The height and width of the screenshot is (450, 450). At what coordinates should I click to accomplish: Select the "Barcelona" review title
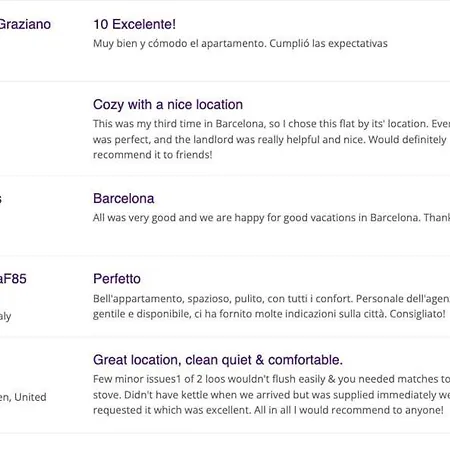pyautogui.click(x=124, y=199)
